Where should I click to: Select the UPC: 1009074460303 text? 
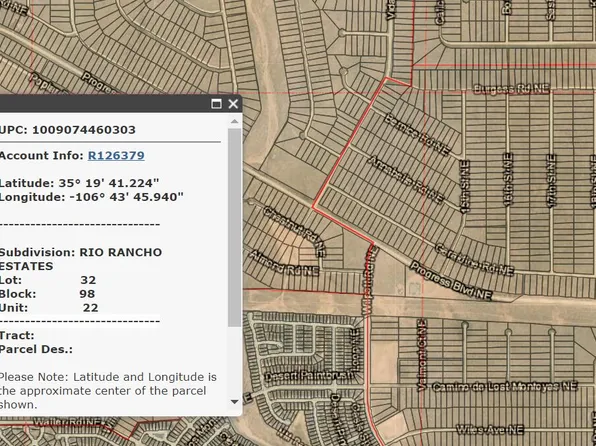(68, 130)
